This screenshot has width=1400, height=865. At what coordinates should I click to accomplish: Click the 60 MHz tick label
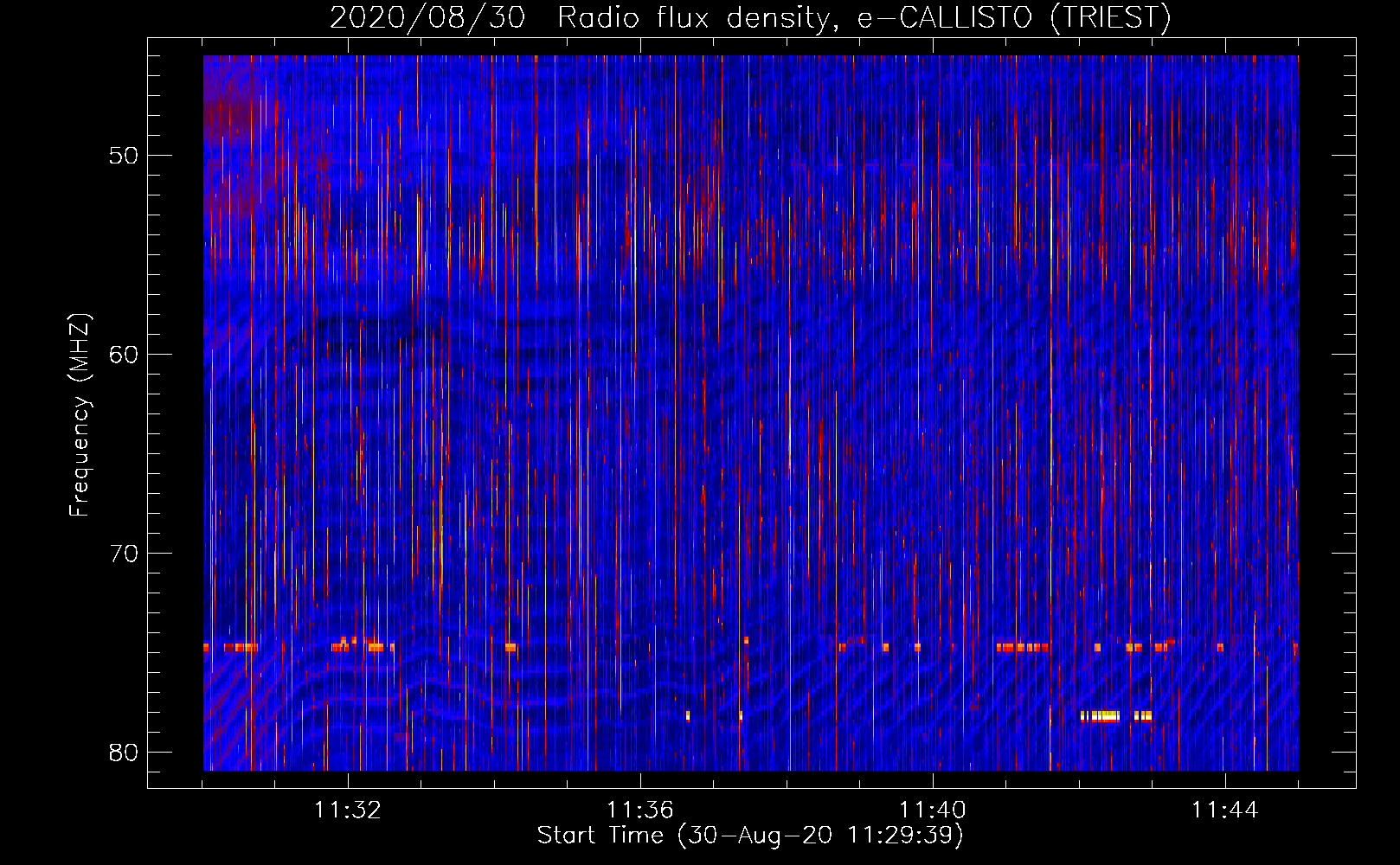[x=124, y=355]
